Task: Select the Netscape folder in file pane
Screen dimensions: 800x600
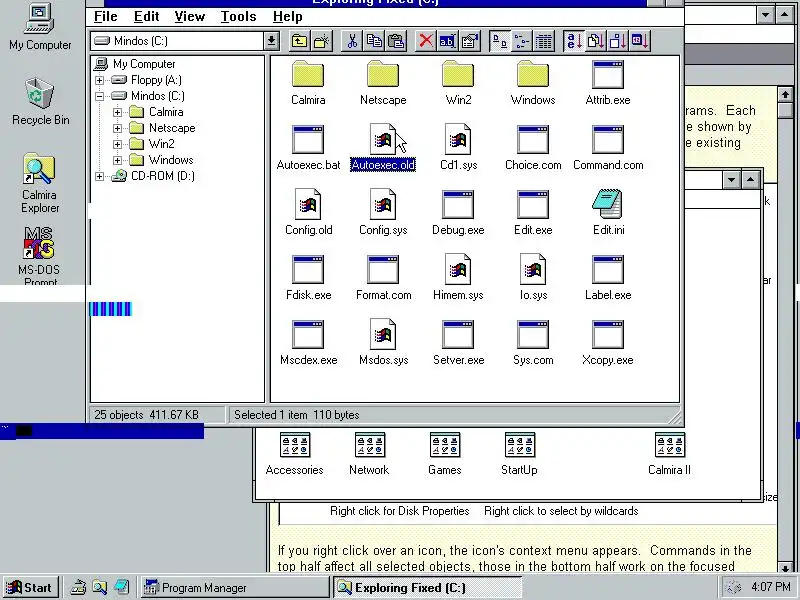Action: (383, 83)
